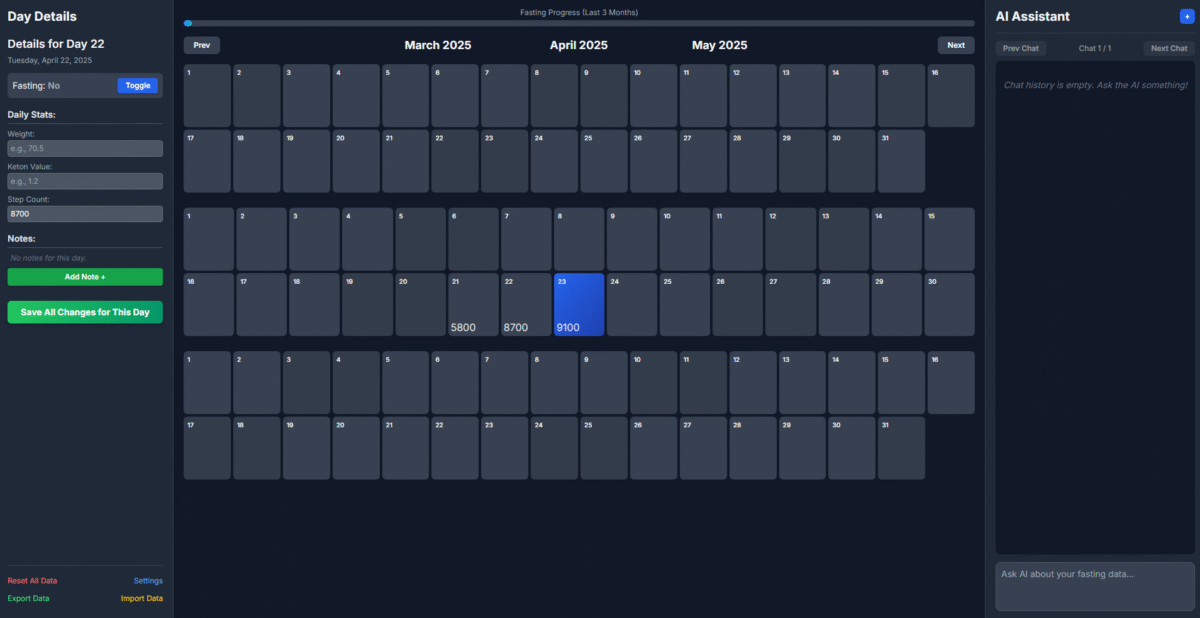
Task: Click the Export Data link
Action: point(28,599)
